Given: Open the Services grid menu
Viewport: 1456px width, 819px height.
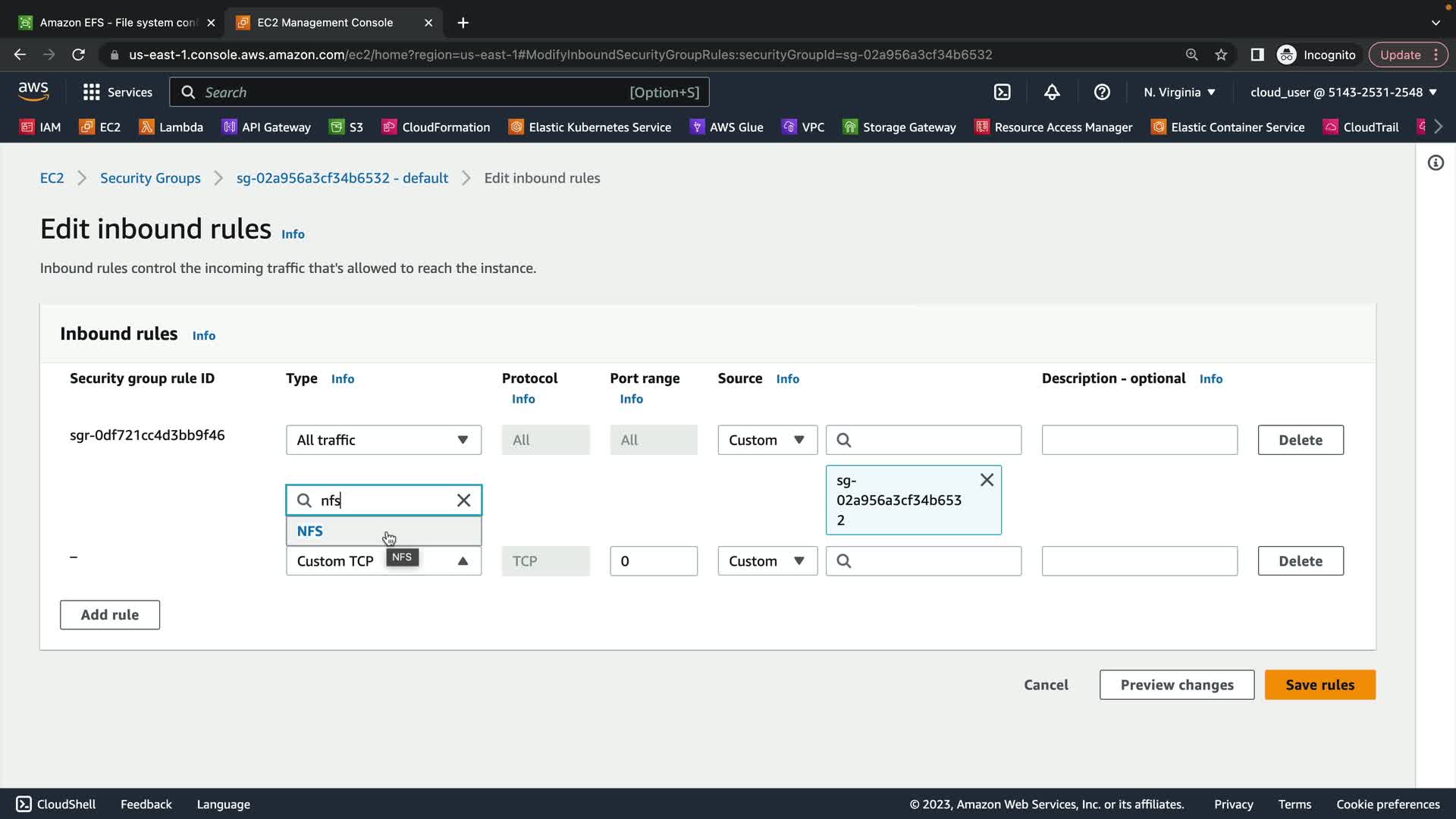Looking at the screenshot, I should pos(118,93).
